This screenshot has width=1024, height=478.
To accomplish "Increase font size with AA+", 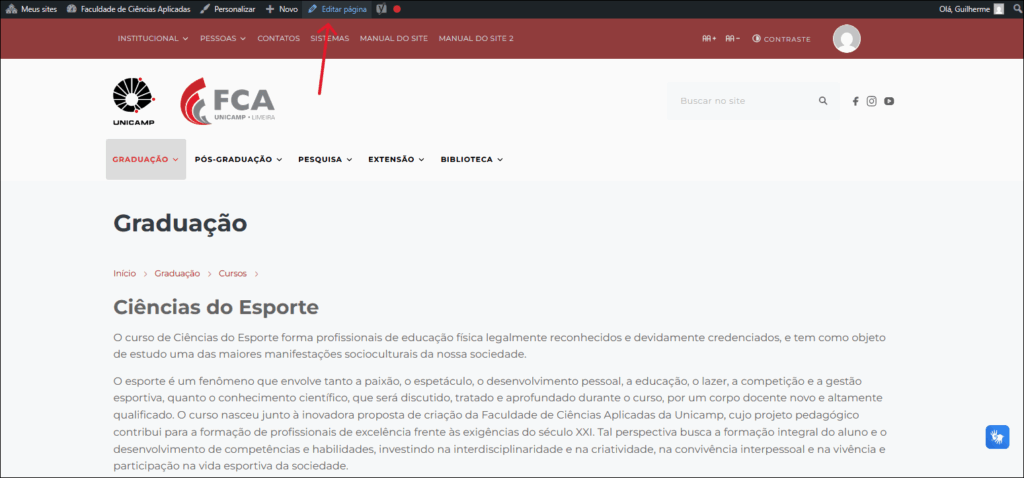I will pos(709,39).
